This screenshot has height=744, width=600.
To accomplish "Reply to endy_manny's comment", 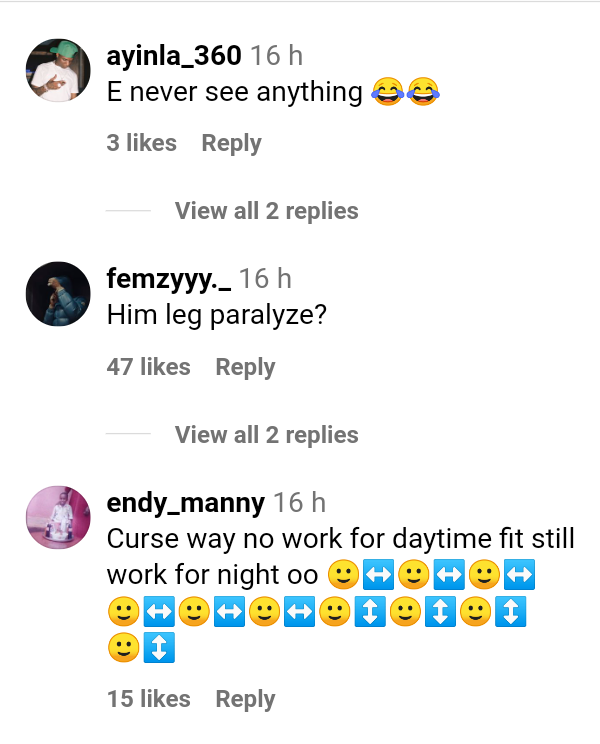I will tap(245, 699).
